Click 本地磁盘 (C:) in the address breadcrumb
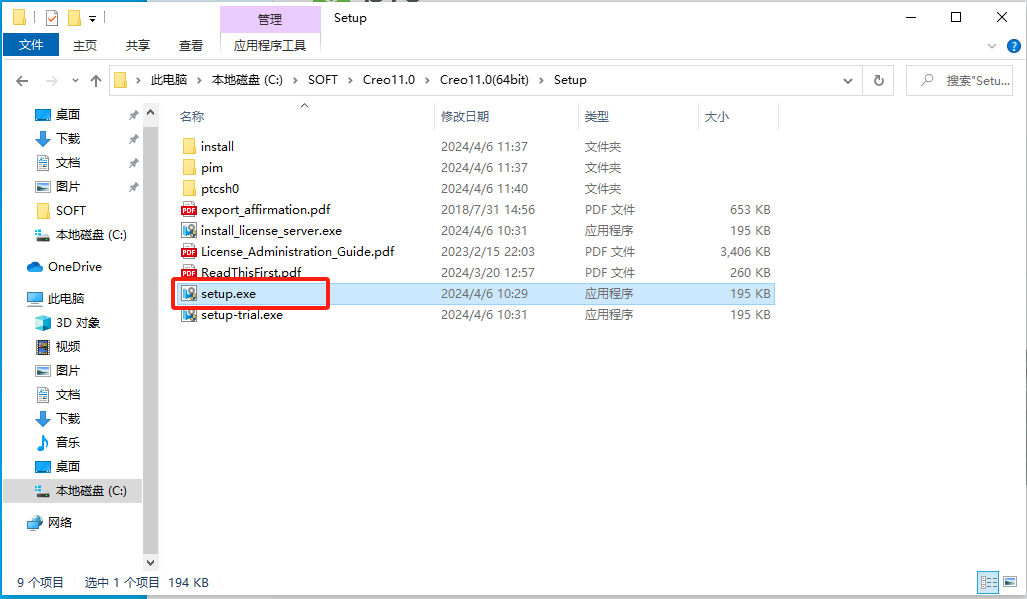The width and height of the screenshot is (1027, 599). pos(247,80)
